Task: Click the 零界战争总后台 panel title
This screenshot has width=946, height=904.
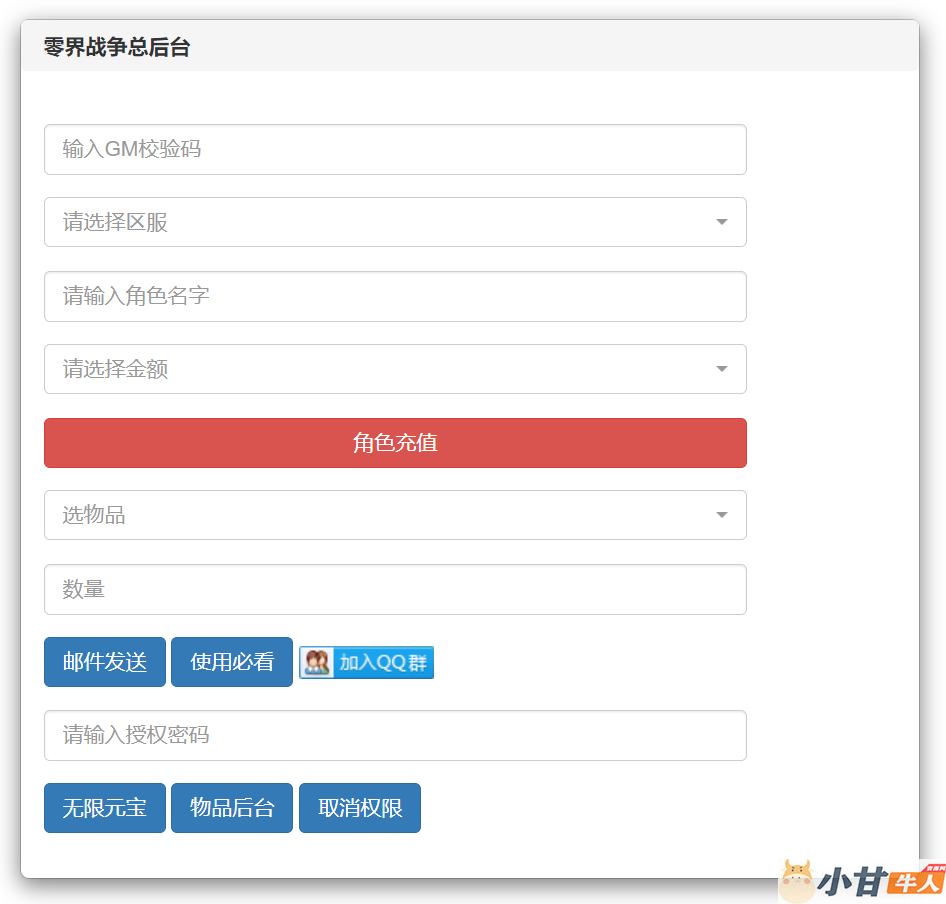Action: [x=117, y=47]
